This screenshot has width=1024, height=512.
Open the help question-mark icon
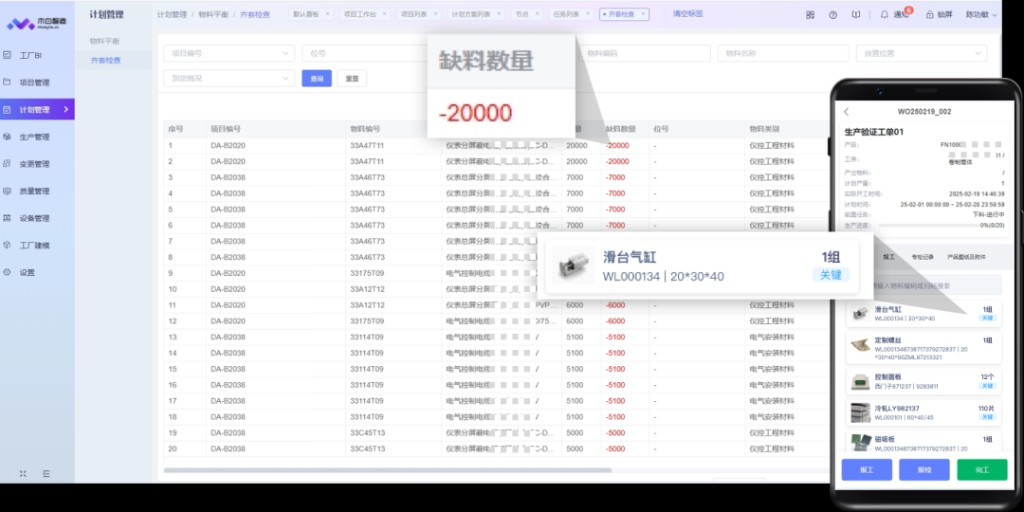(x=833, y=14)
